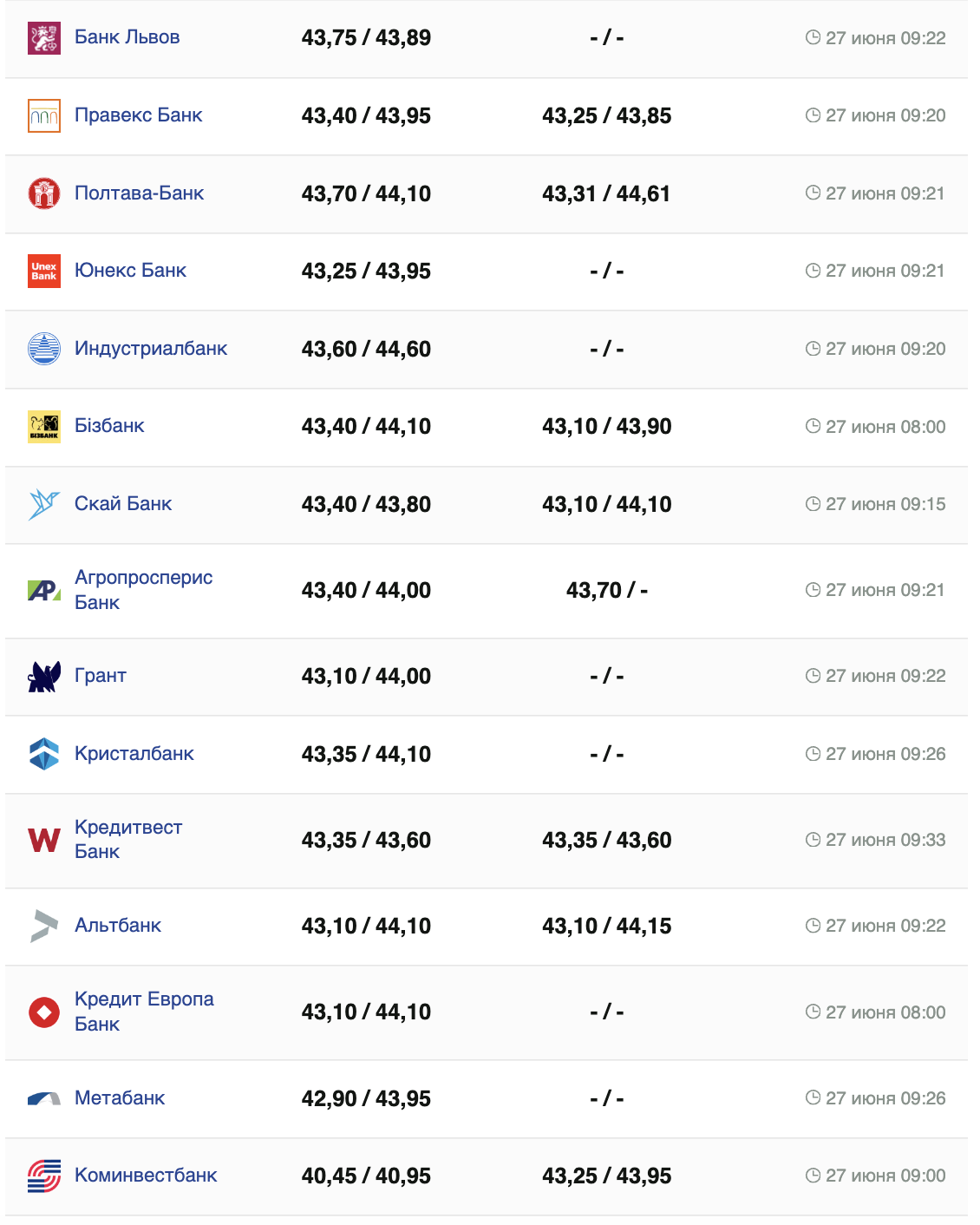Click the Полтава-Банк red round logo
Screen dimensions: 980x1225
click(x=44, y=193)
